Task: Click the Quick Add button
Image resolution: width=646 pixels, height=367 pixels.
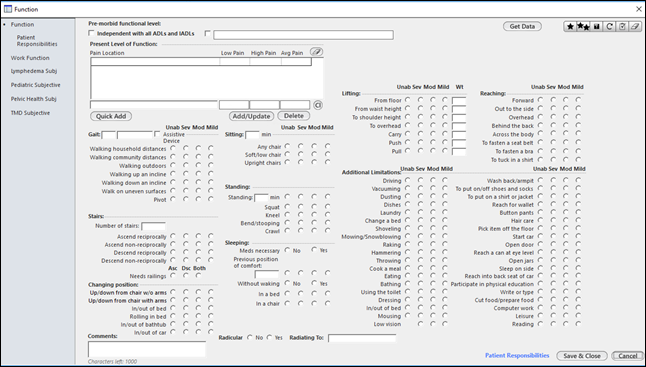Action: pyautogui.click(x=111, y=116)
